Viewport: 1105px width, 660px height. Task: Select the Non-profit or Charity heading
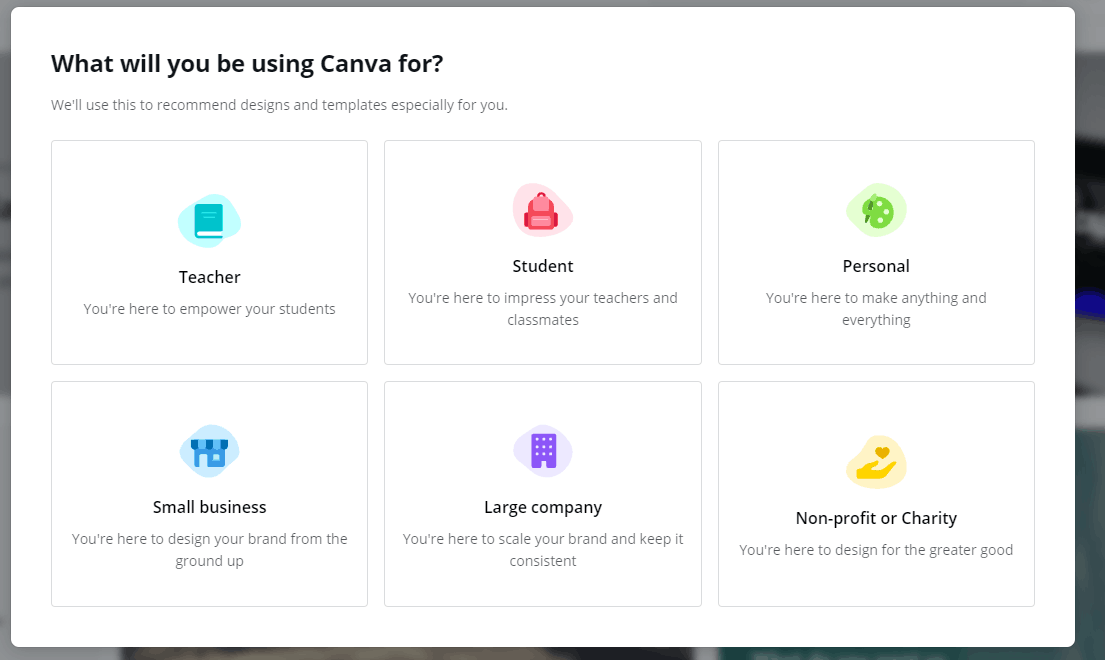876,518
